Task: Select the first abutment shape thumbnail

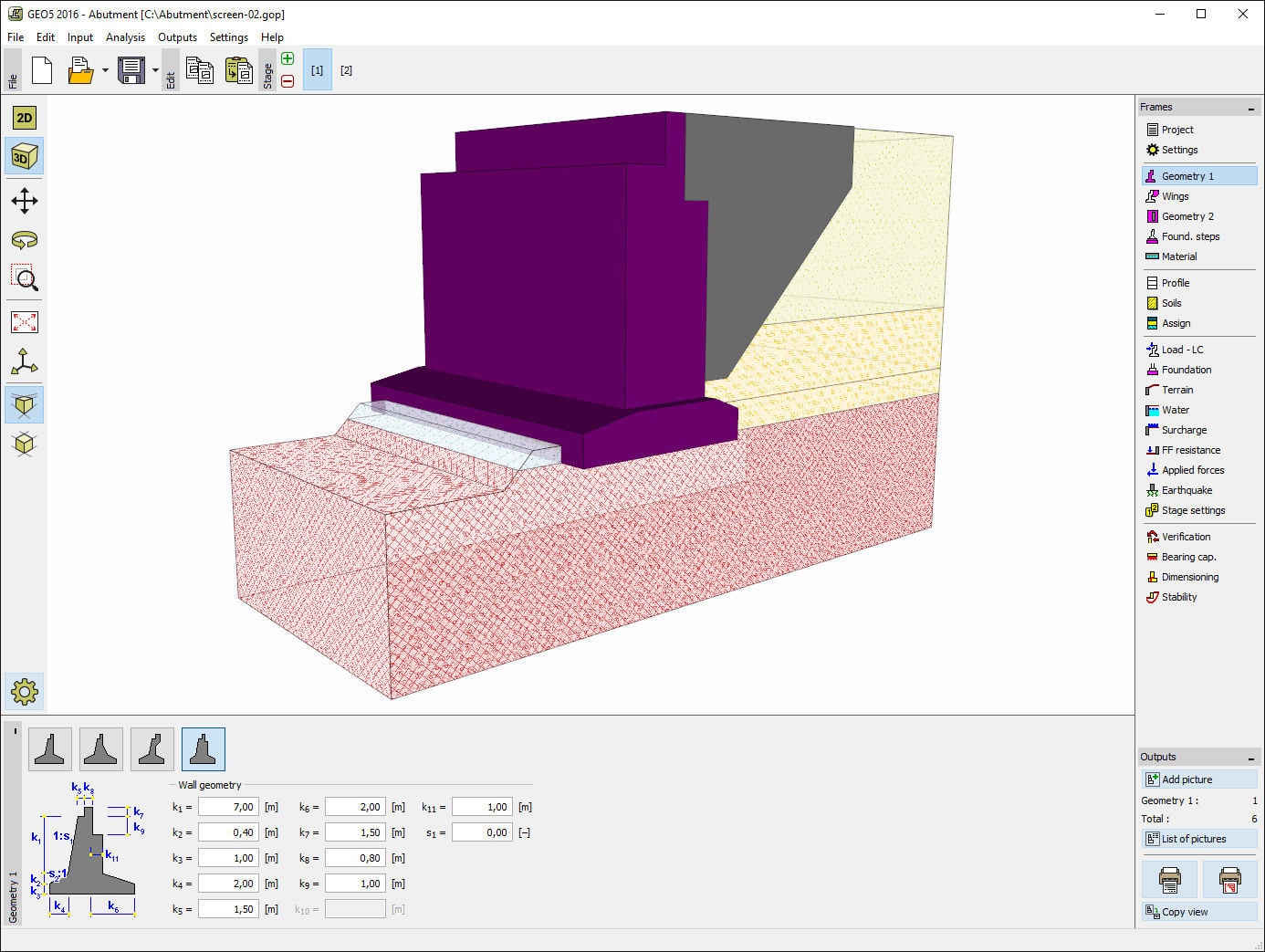Action: click(x=50, y=748)
